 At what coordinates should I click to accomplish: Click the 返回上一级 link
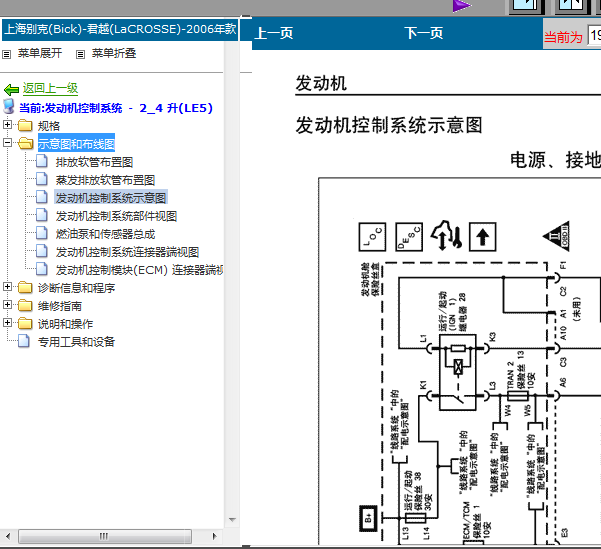point(50,88)
